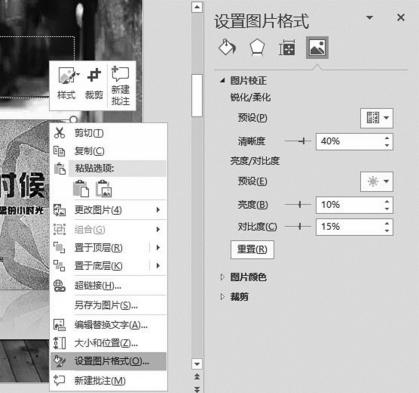419x393 pixels.
Task: Open 超链接(H)... dialog
Action: (108, 286)
